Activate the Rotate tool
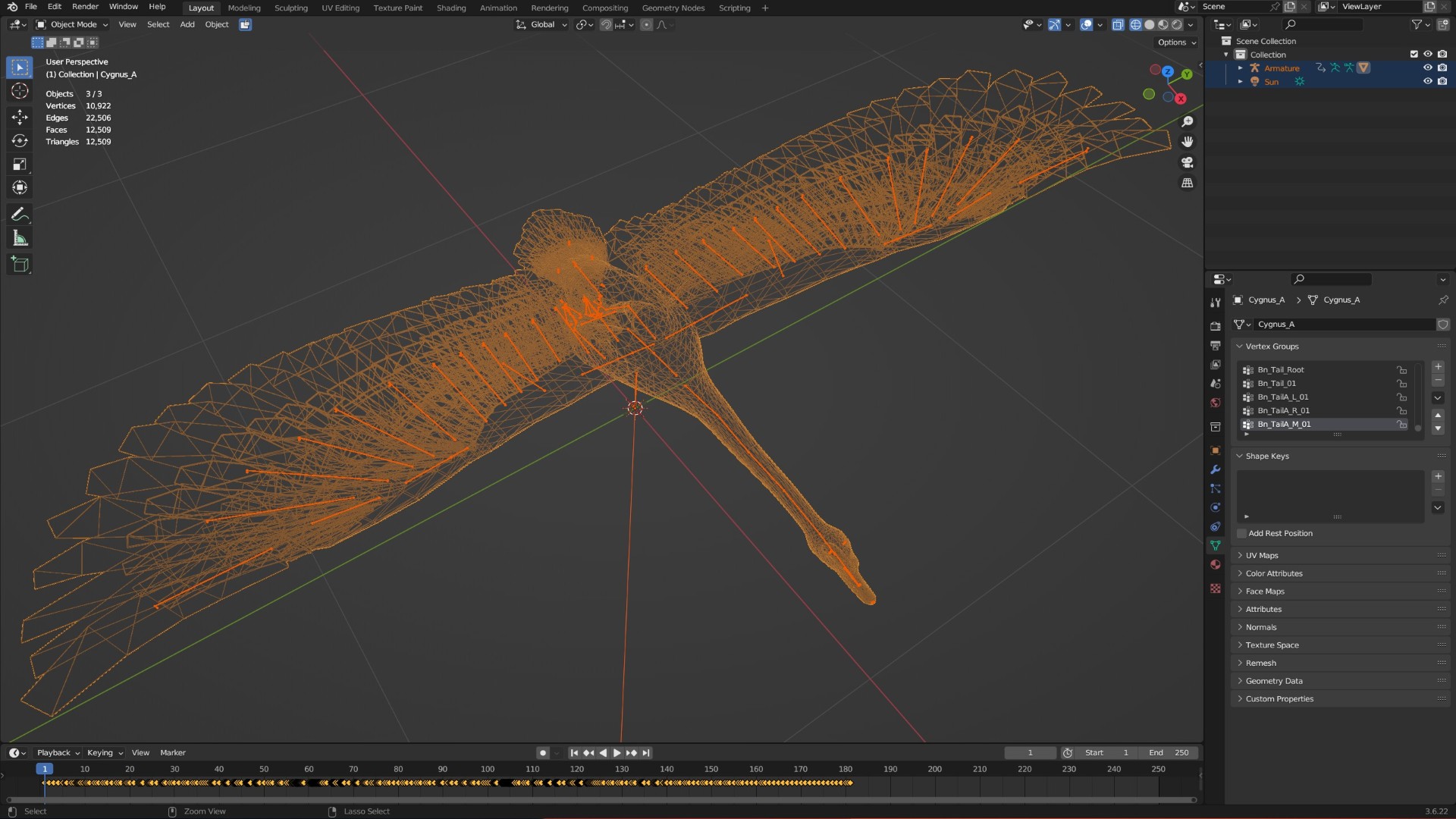Image resolution: width=1456 pixels, height=819 pixels. (x=20, y=140)
